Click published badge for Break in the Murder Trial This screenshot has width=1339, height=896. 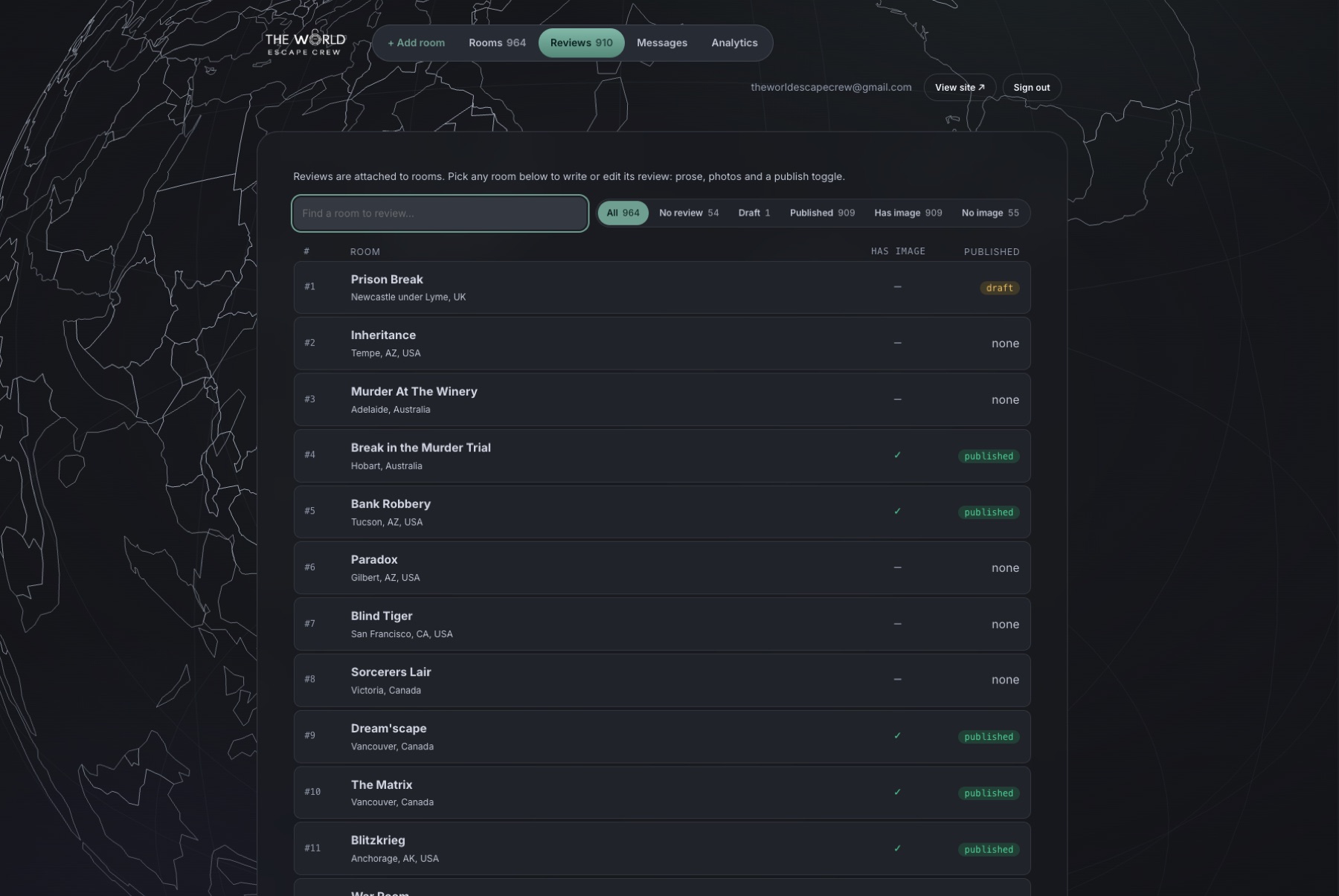point(989,456)
